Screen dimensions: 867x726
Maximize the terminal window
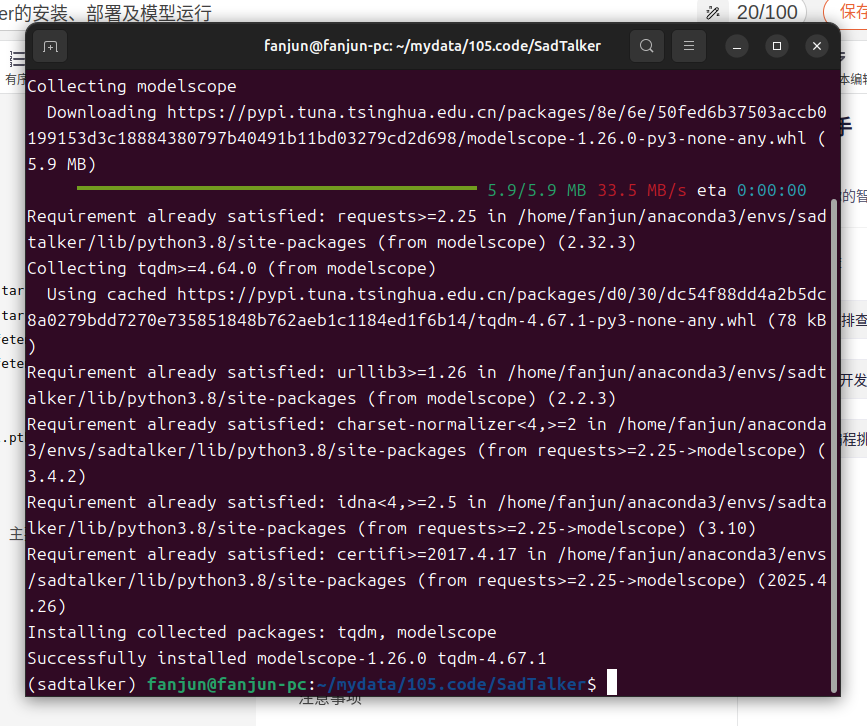[x=777, y=46]
